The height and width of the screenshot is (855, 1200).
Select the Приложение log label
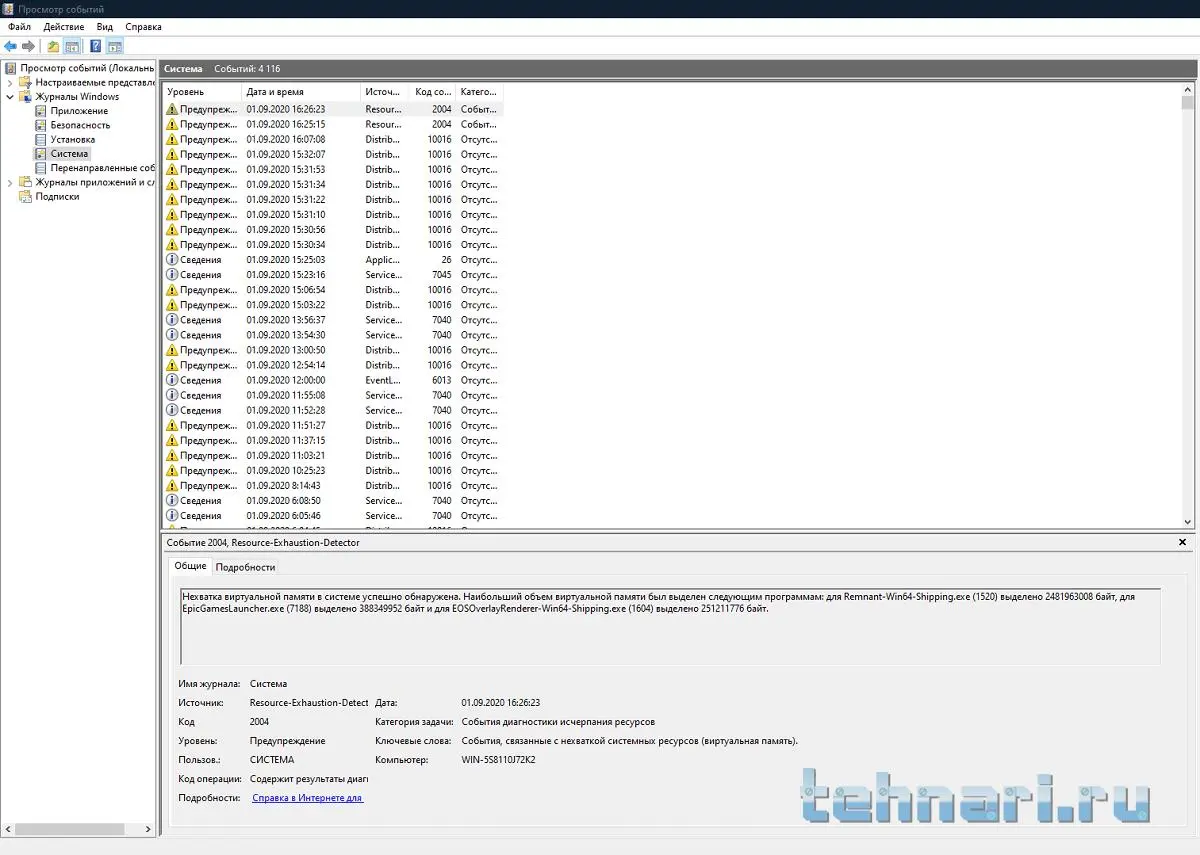click(79, 111)
